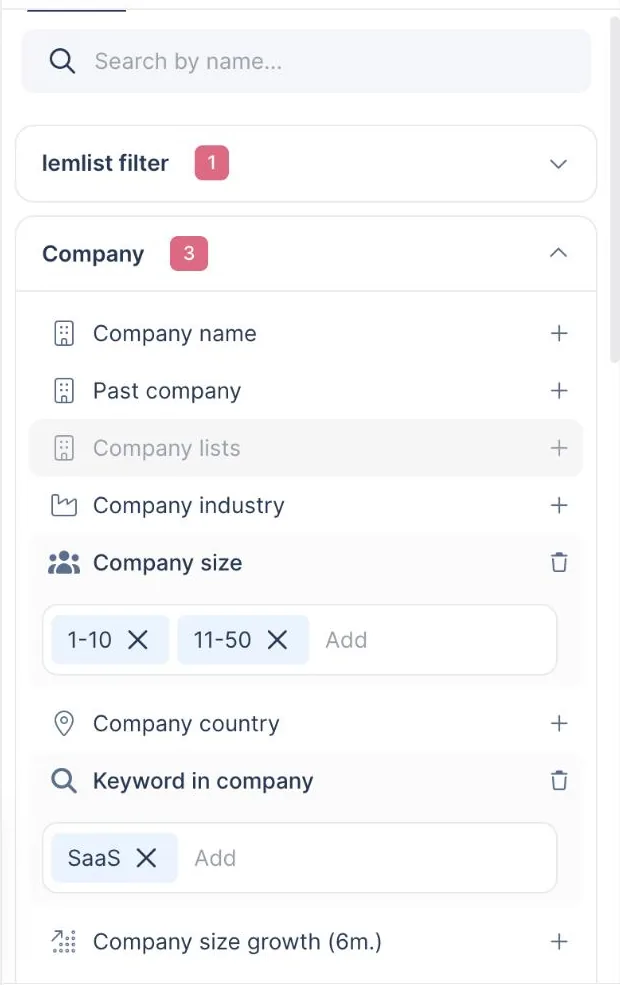Collapse the Company section chevron
This screenshot has width=620, height=985.
click(x=558, y=253)
